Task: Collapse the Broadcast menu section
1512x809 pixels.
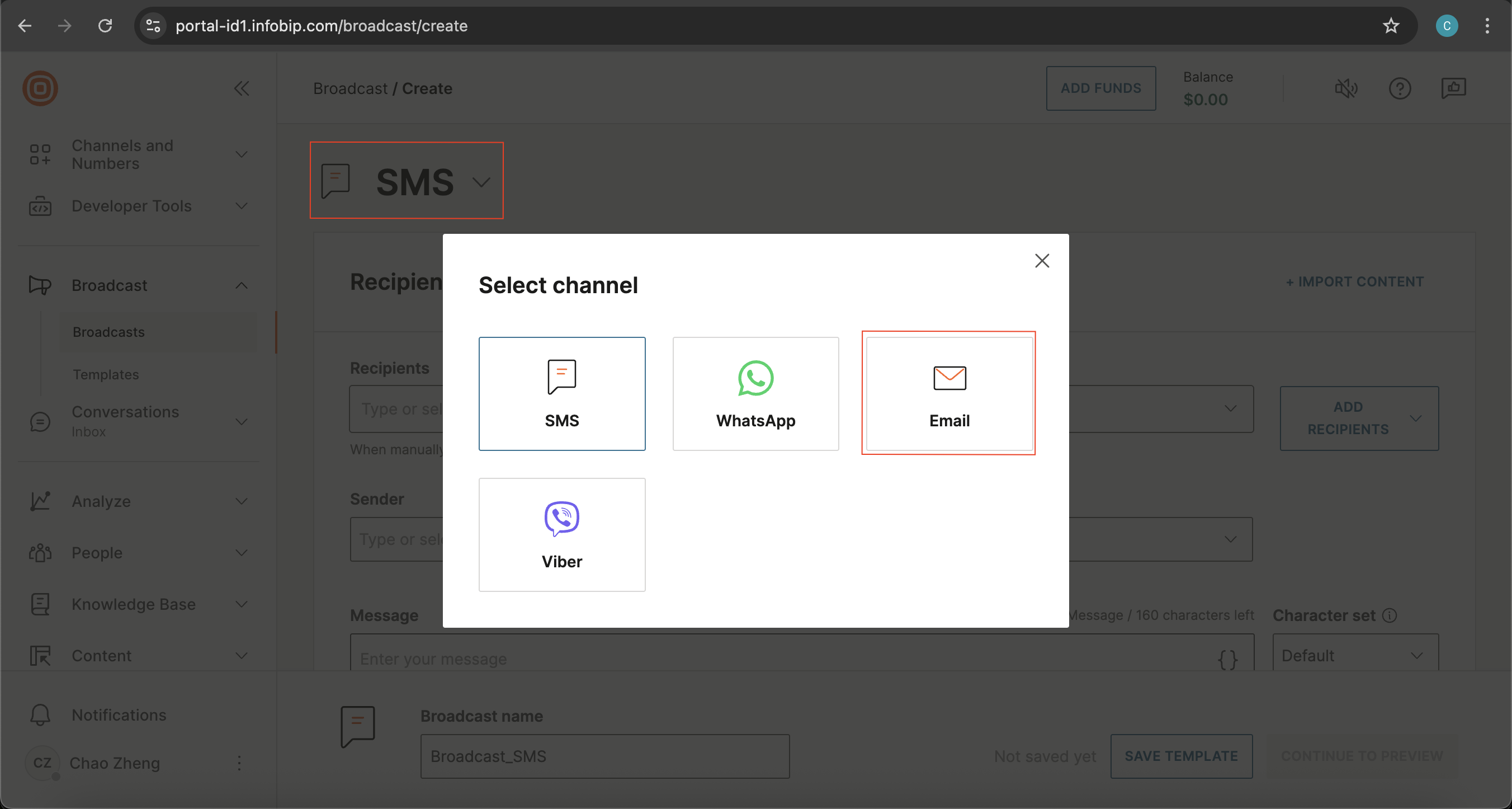Action: pos(241,285)
